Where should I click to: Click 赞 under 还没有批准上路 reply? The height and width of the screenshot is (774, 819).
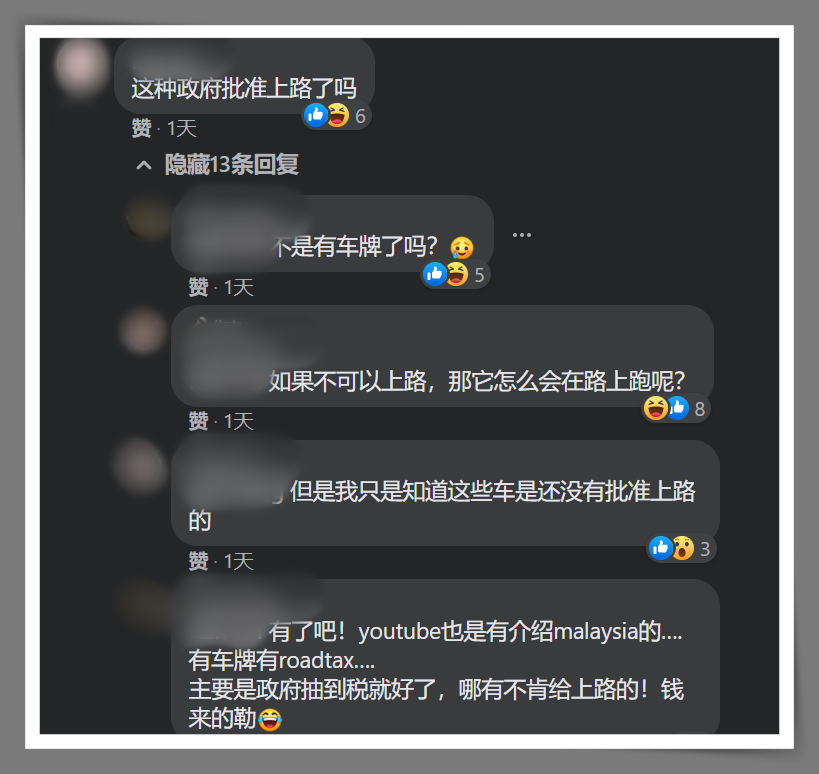click(x=198, y=561)
